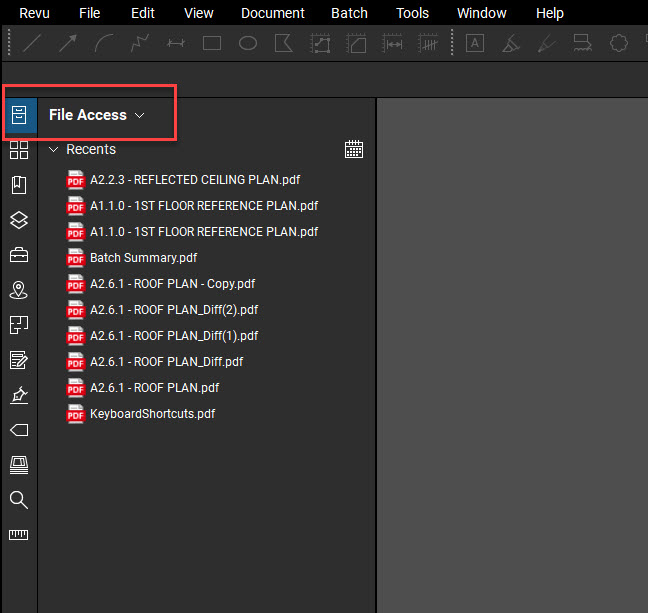Open A2.6.1 - ROOF PLAN - Copy.pdf
Screen dimensions: 648x613
coord(160,284)
